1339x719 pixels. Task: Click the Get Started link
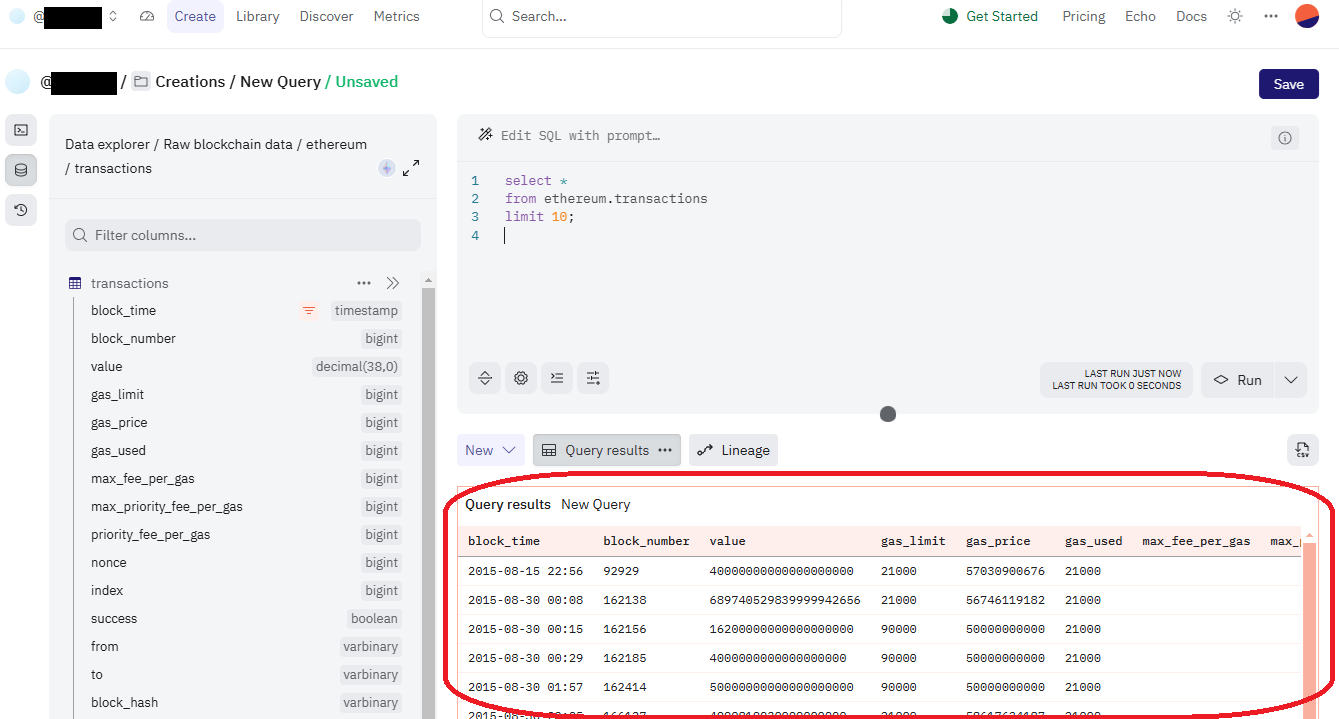tap(990, 16)
